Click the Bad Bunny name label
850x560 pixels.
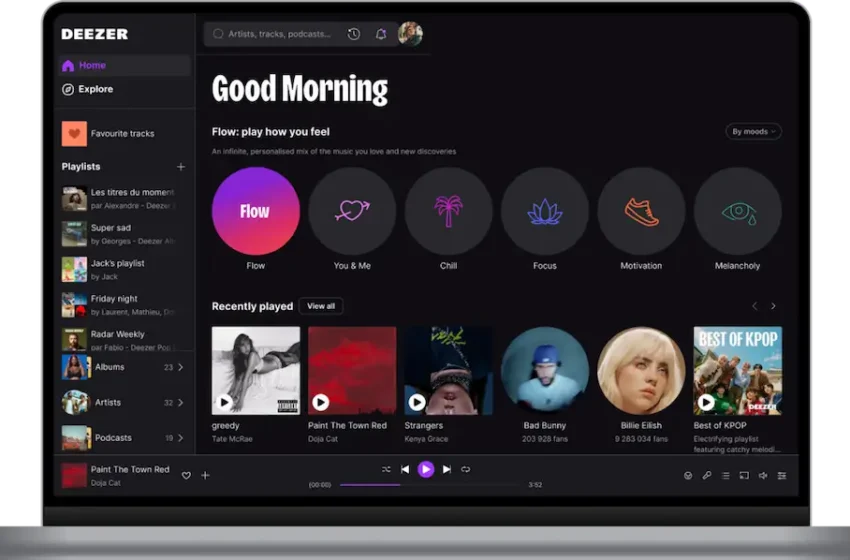pyautogui.click(x=545, y=426)
